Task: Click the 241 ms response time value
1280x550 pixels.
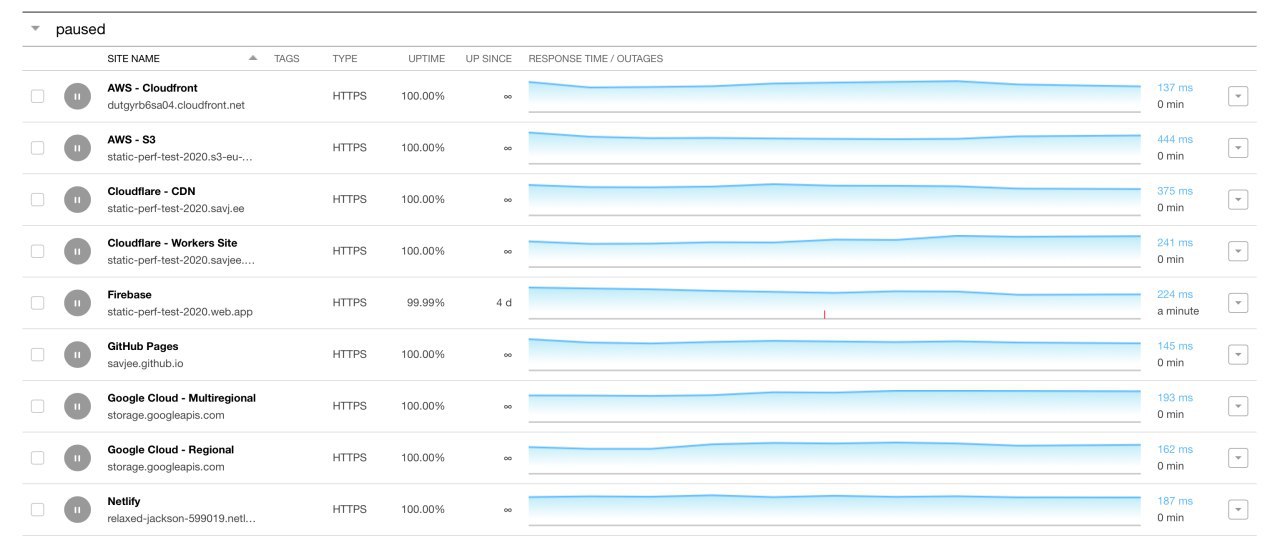Action: click(1175, 243)
